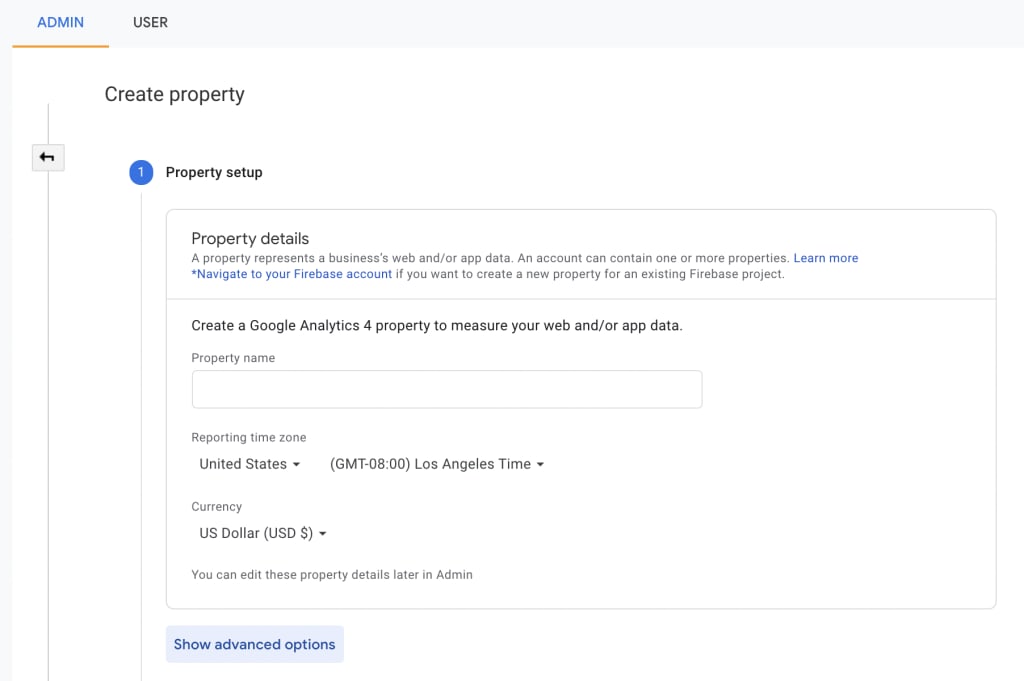Image resolution: width=1024 pixels, height=681 pixels.
Task: Open the Los Angeles Time zone dropdown
Action: pyautogui.click(x=437, y=464)
